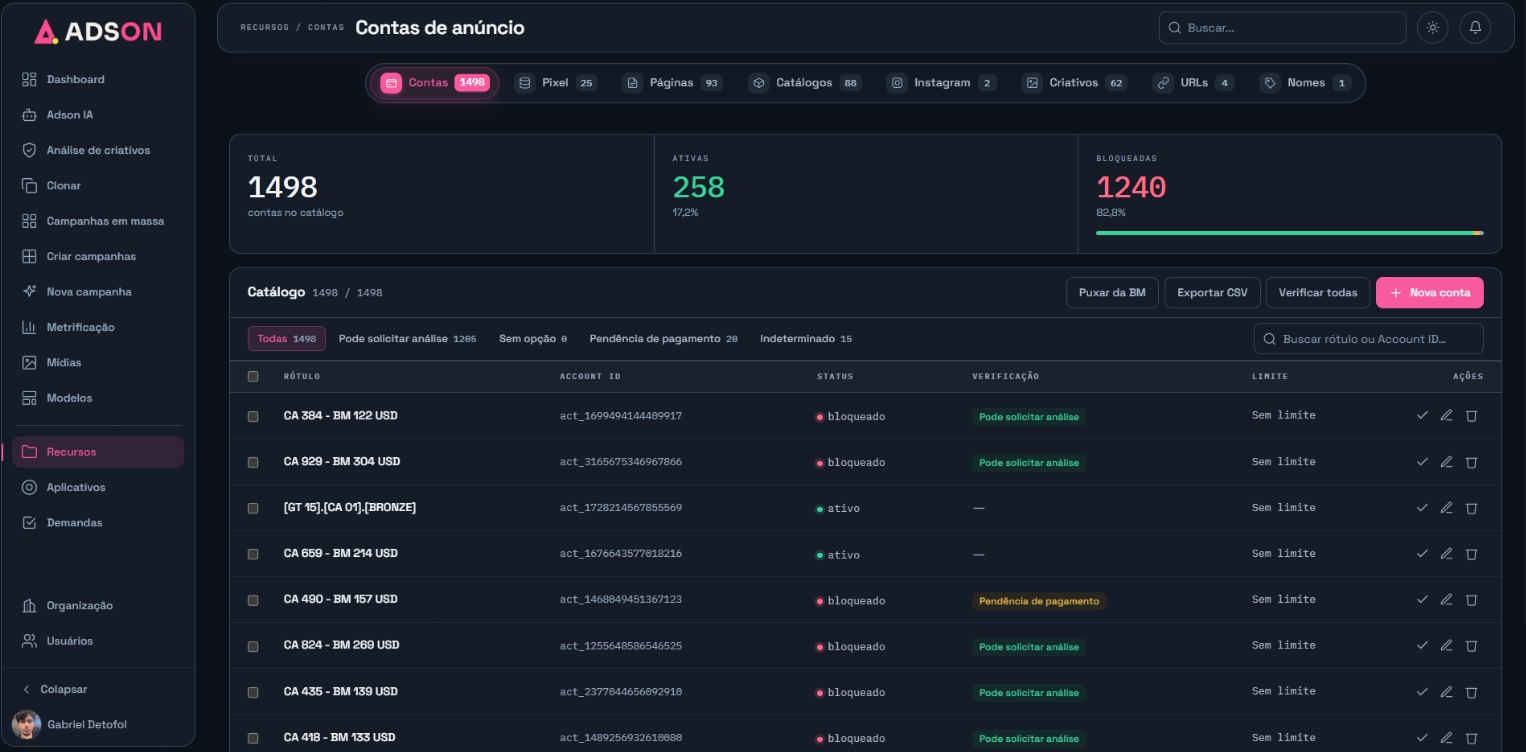Image resolution: width=1526 pixels, height=752 pixels.
Task: Open Organização in sidebar
Action: coord(98,606)
